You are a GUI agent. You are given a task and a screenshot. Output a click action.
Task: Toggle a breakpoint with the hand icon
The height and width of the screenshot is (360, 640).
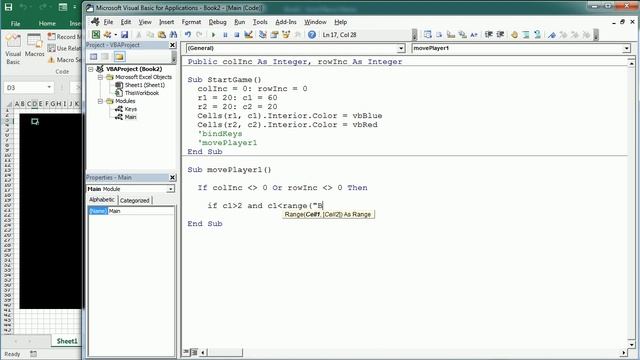tap(514, 35)
